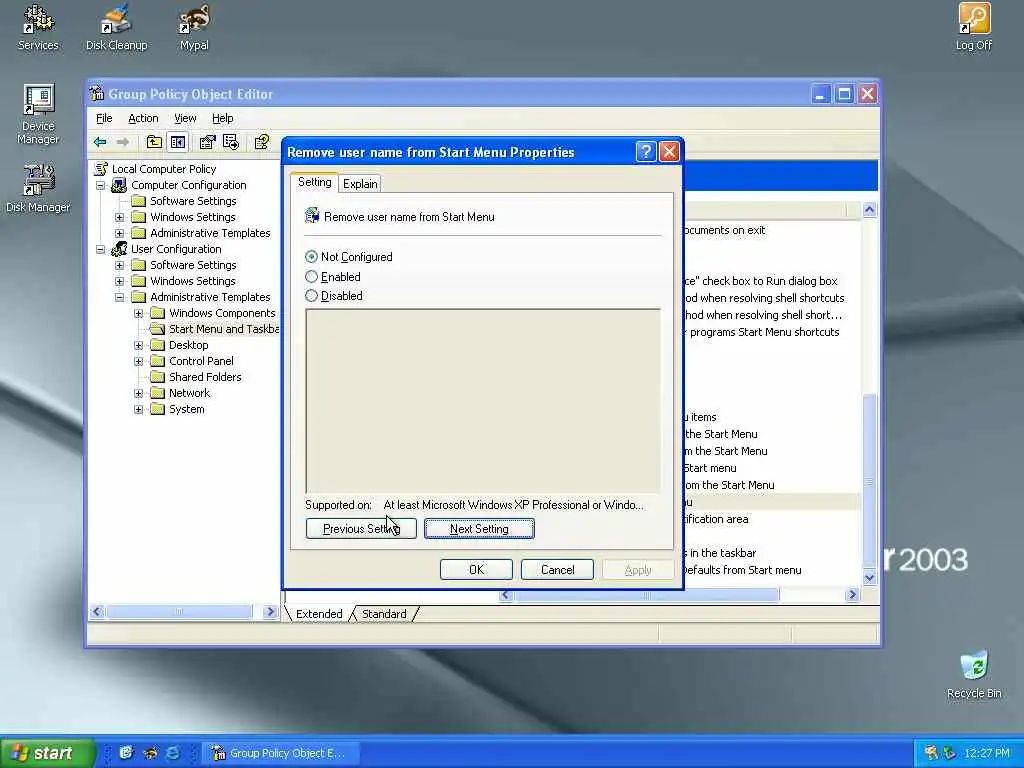Viewport: 1024px width, 768px height.
Task: Toggle the Show/Hide Console Tree toolbar icon
Action: [x=178, y=142]
